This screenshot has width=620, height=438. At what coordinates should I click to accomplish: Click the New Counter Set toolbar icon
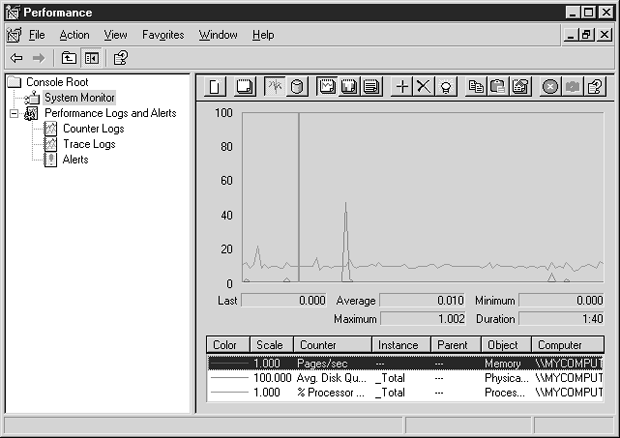point(215,87)
